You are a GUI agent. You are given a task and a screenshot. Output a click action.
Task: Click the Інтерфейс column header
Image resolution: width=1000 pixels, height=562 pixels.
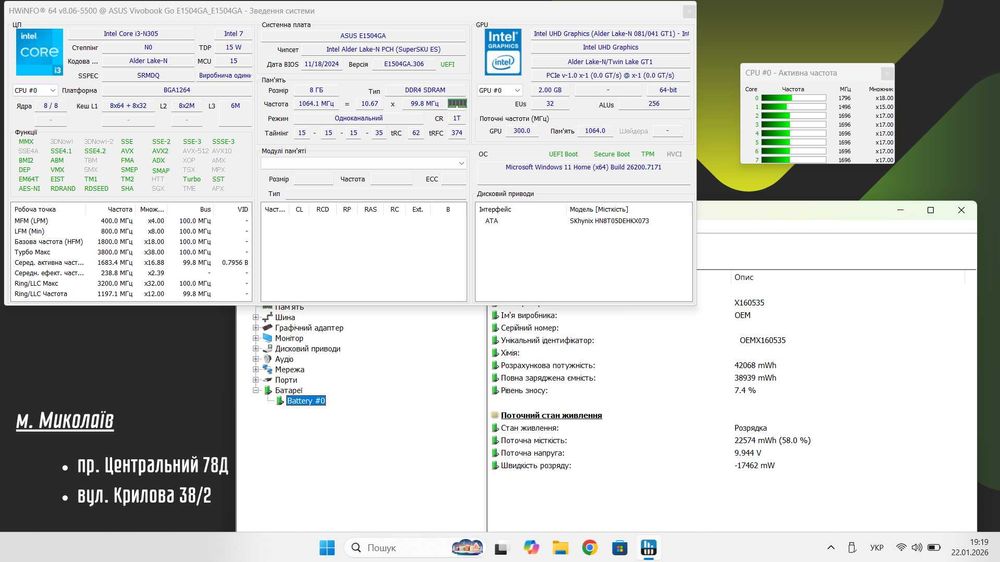tap(495, 209)
